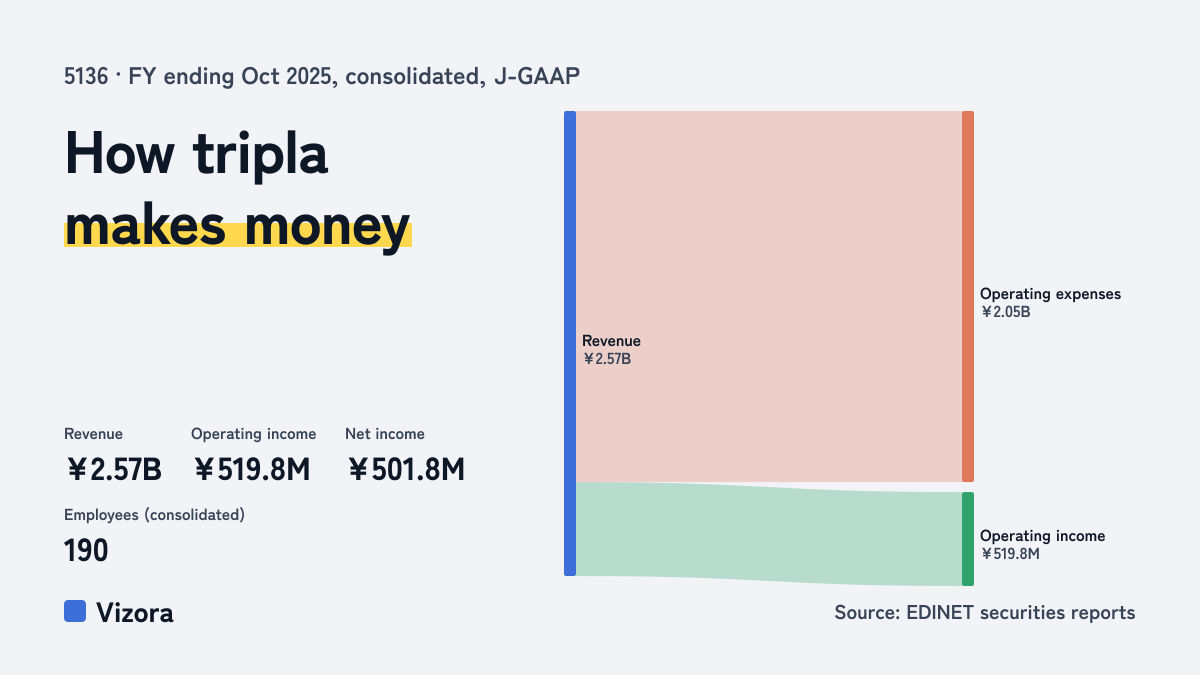
Task: Click the pink Operating expenses flow area
Action: 769,296
